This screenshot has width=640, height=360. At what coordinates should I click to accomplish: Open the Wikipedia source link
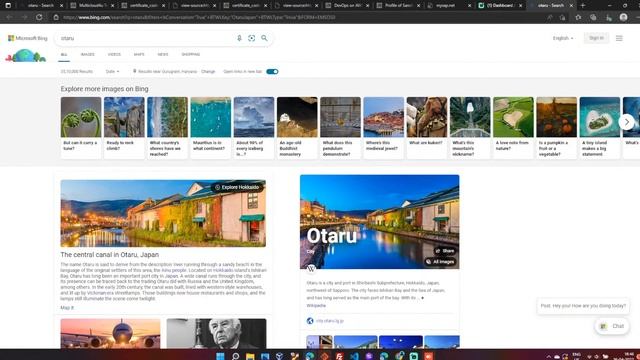[x=316, y=305]
